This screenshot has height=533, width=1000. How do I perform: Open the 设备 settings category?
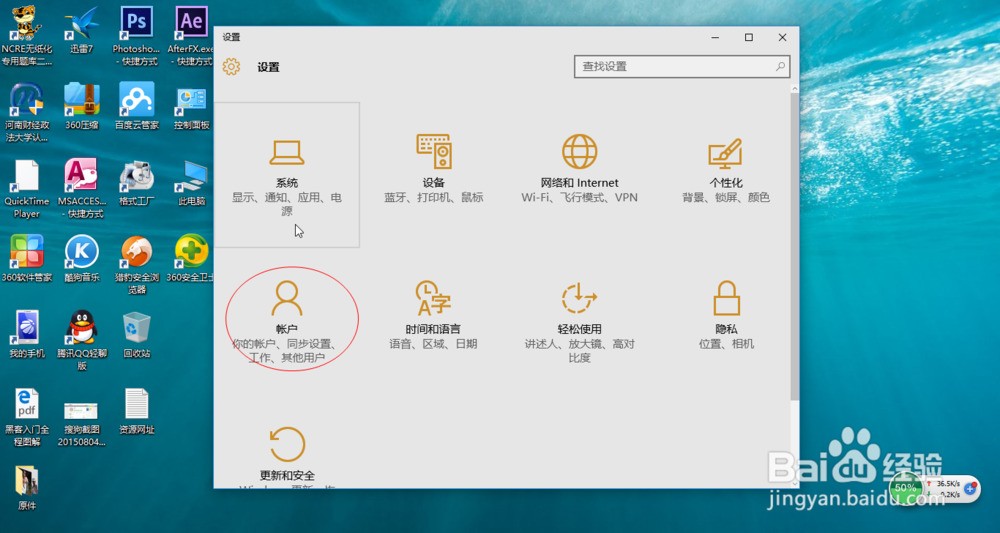[434, 169]
